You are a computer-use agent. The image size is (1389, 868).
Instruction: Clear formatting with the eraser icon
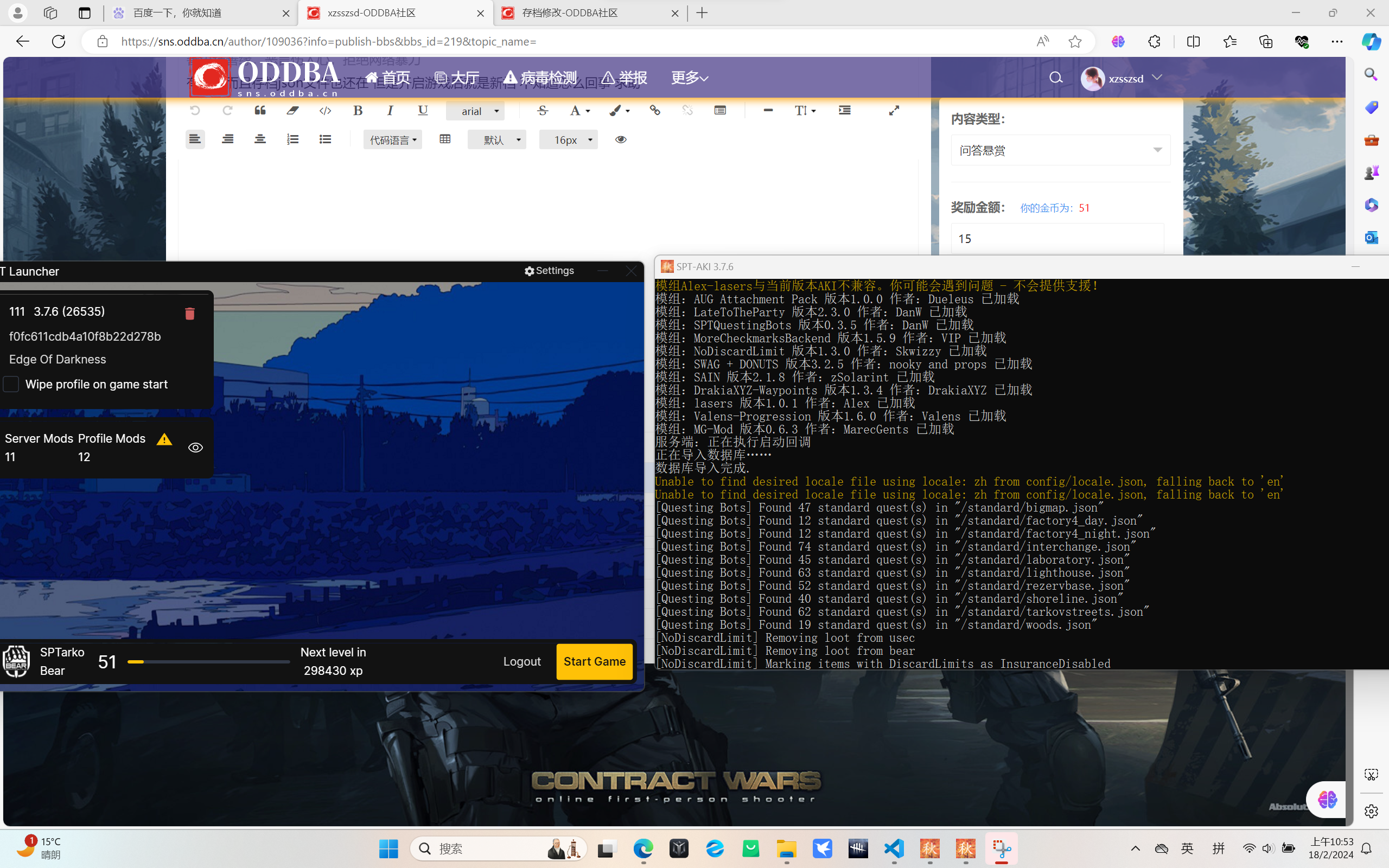[293, 110]
